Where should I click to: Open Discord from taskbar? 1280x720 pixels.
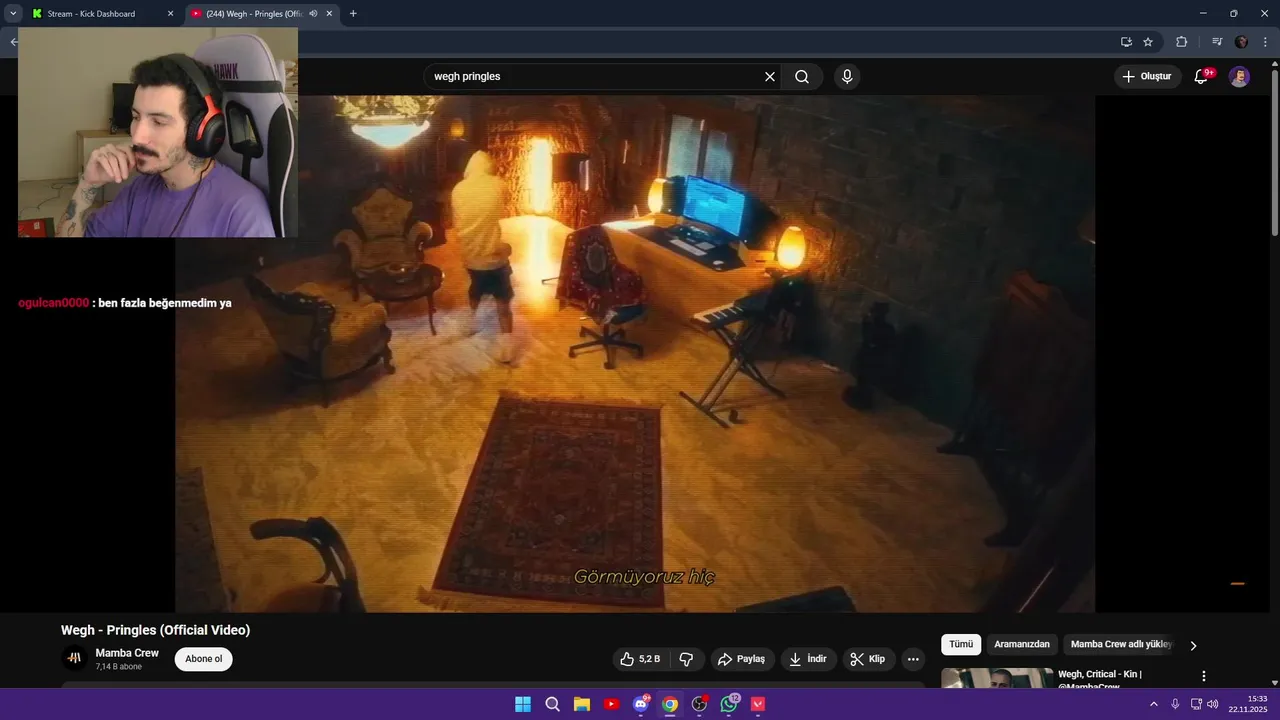click(x=641, y=704)
